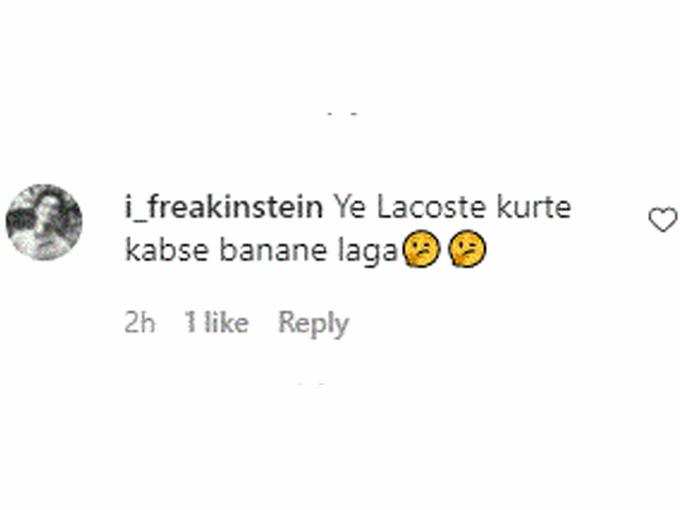The height and width of the screenshot is (510, 680).
Task: Click the word 'kurte' in the comment
Action: coord(533,208)
